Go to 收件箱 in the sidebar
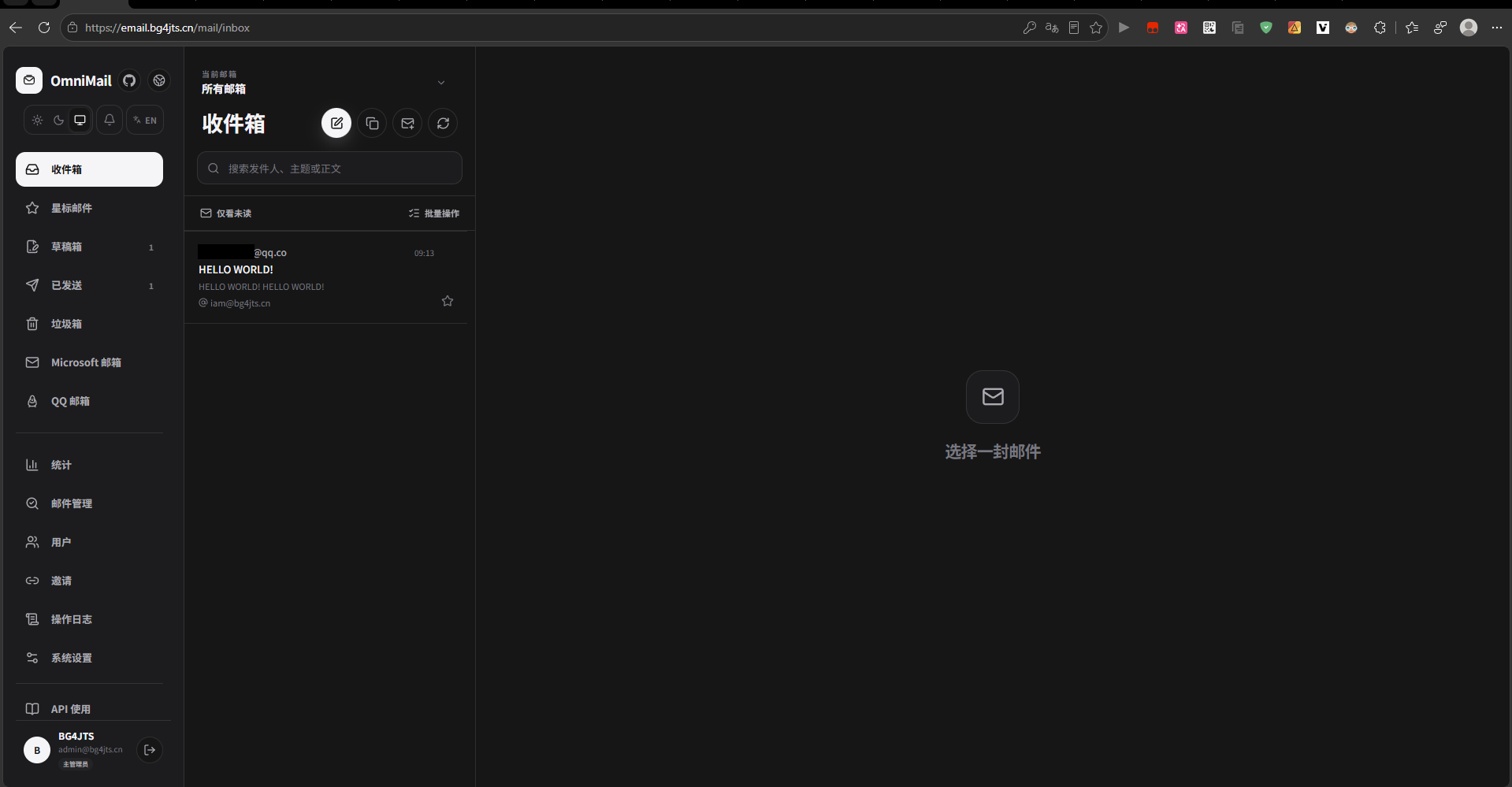 89,169
